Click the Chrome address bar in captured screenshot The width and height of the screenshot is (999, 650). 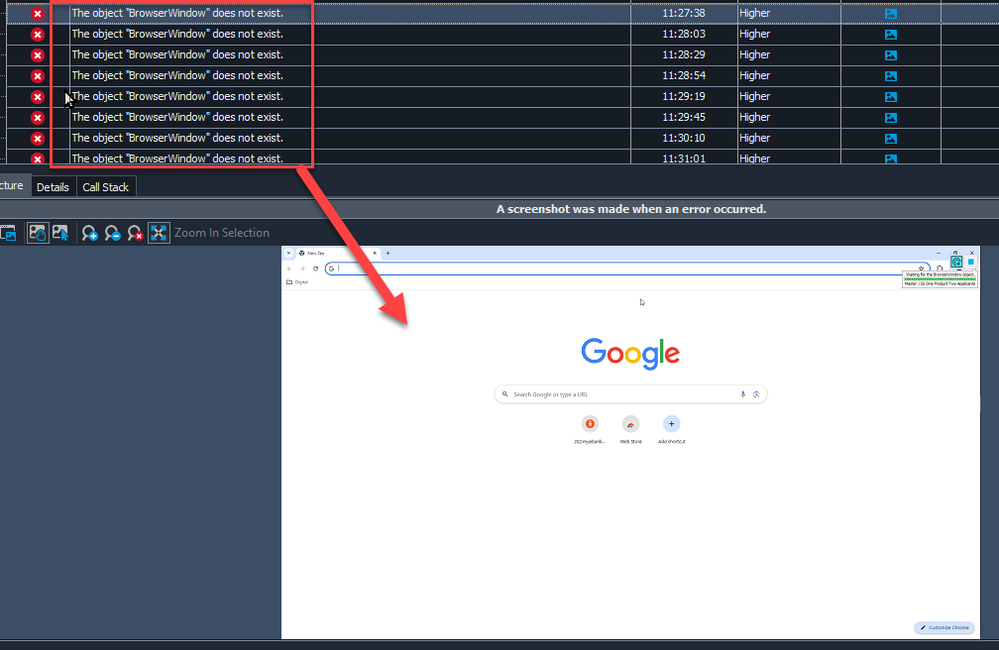tap(628, 268)
